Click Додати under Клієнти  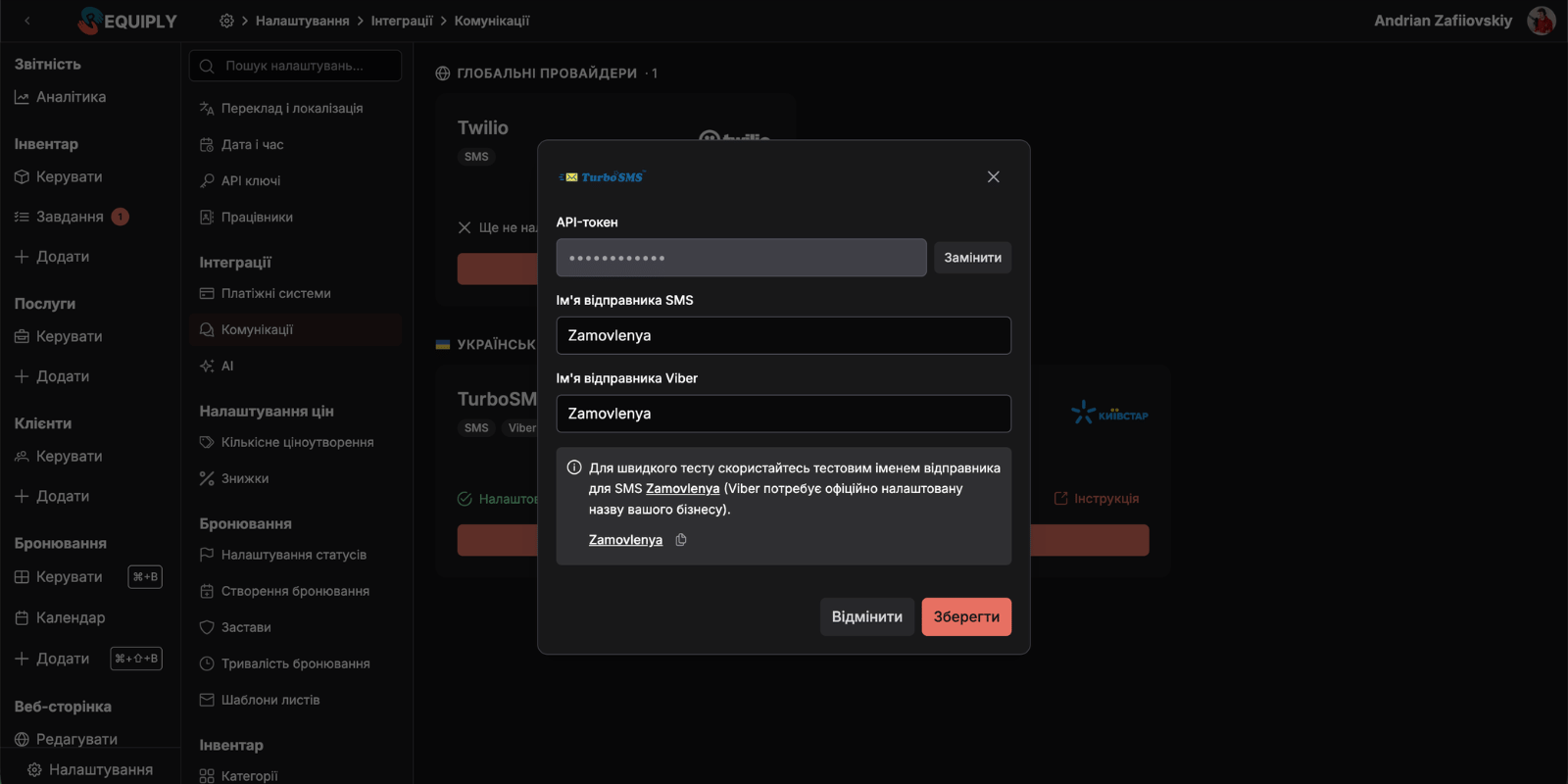click(52, 496)
